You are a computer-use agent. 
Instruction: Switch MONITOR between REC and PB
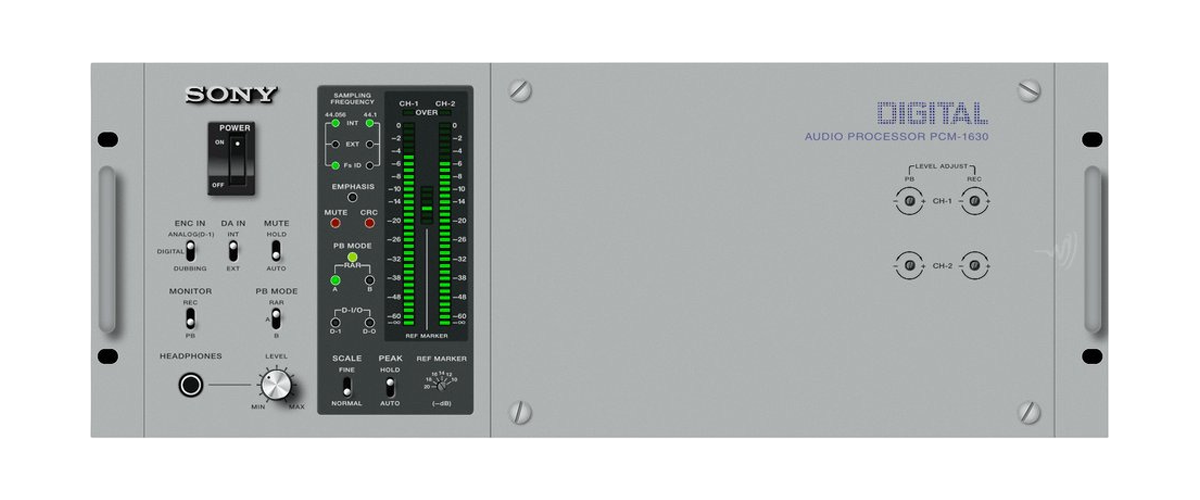coord(190,320)
